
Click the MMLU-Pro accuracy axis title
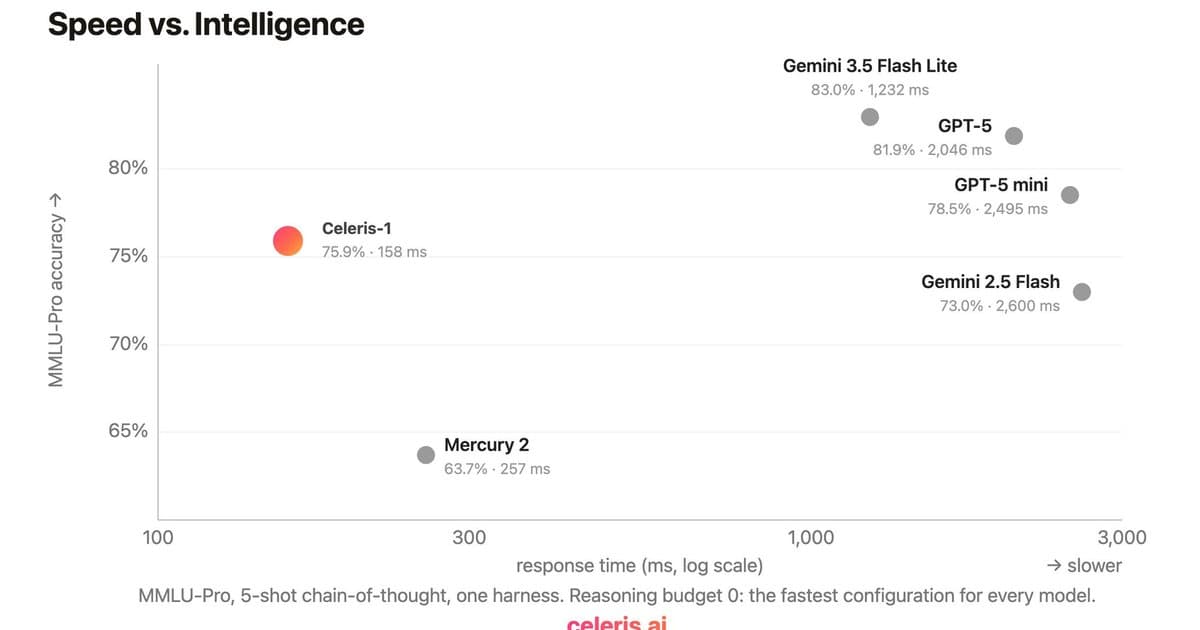(57, 289)
